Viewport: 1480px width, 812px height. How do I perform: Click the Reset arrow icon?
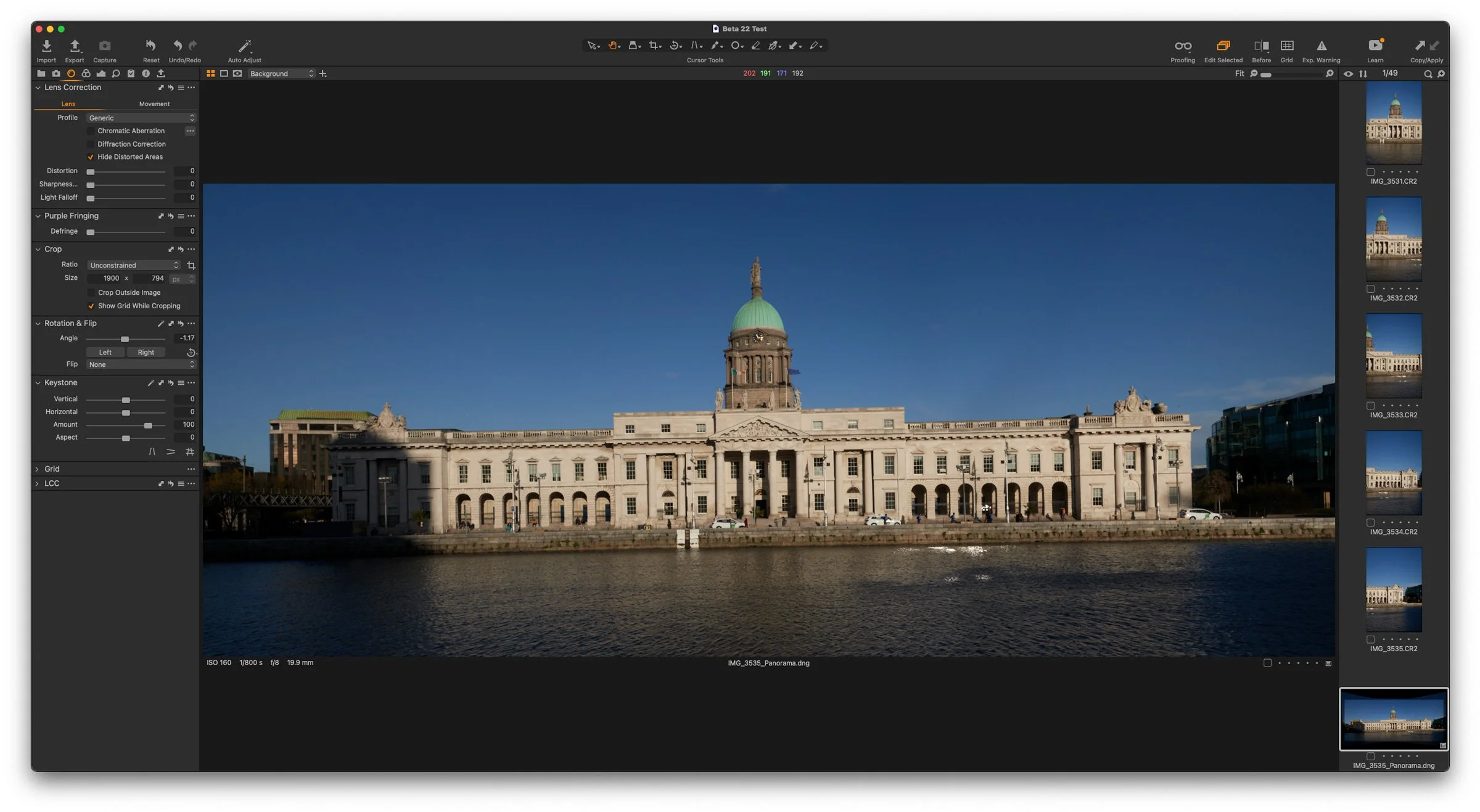pos(150,46)
